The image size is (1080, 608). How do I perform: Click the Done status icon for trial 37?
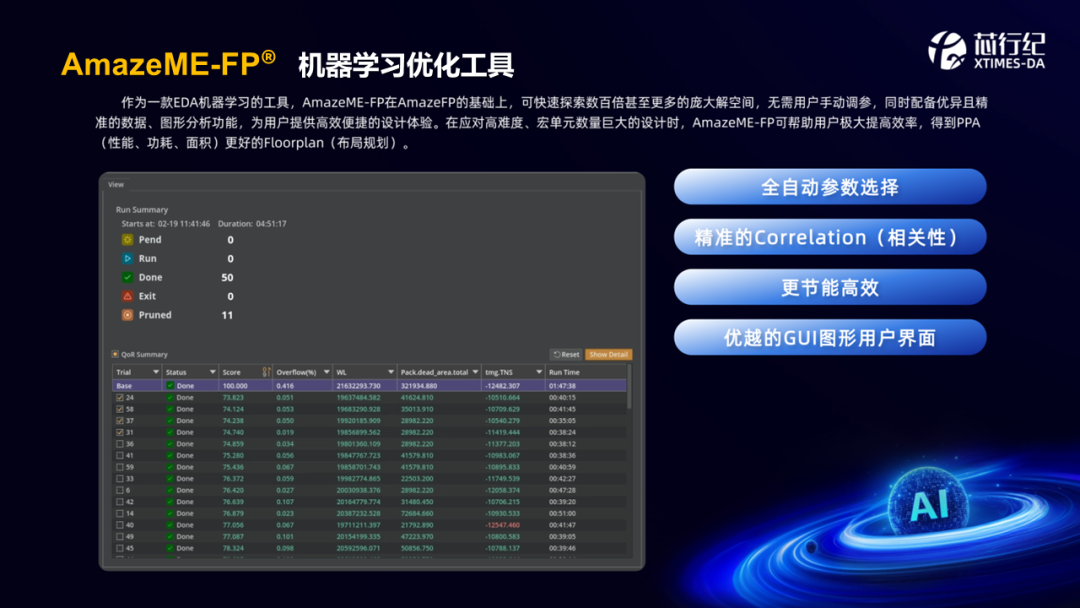(x=169, y=421)
